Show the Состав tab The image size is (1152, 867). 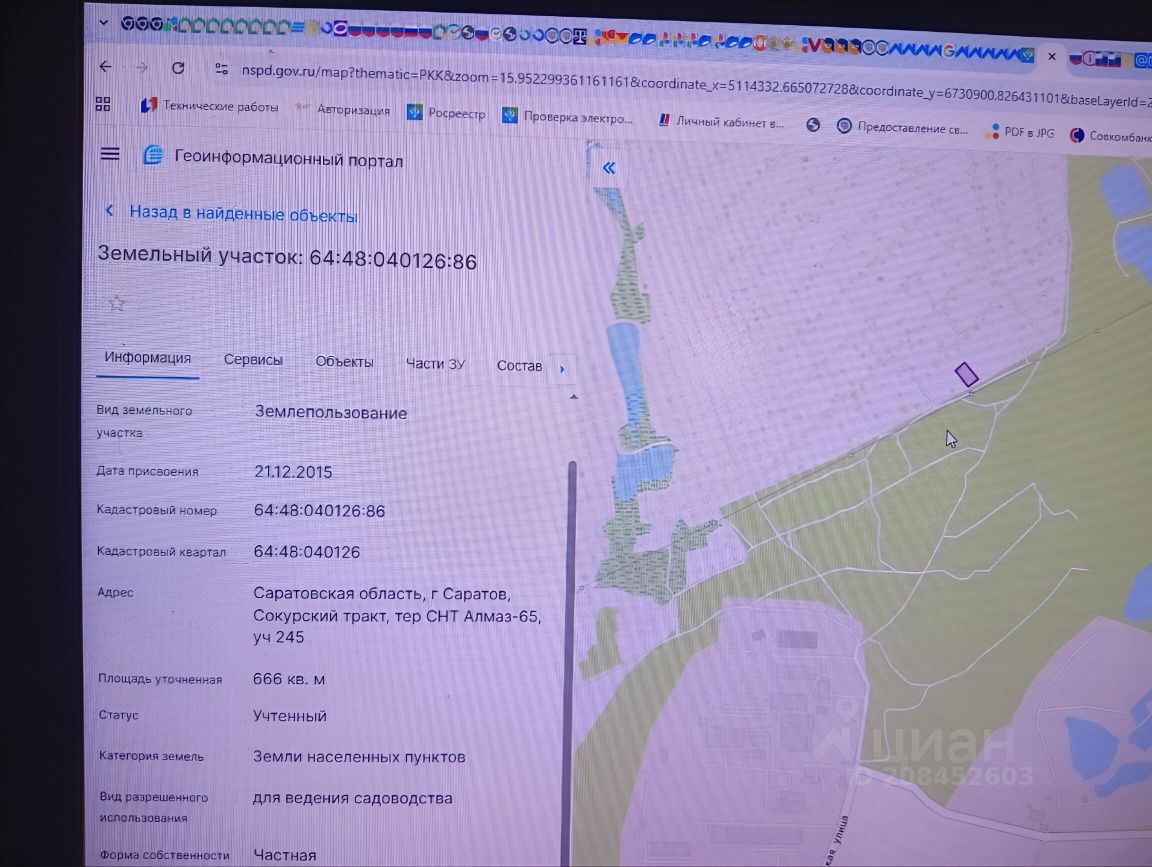(519, 366)
